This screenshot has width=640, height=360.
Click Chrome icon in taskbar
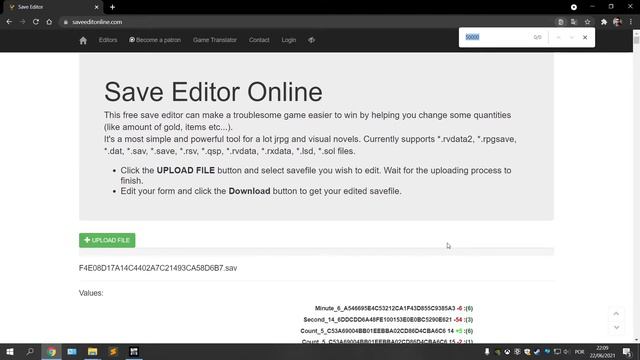[51, 352]
